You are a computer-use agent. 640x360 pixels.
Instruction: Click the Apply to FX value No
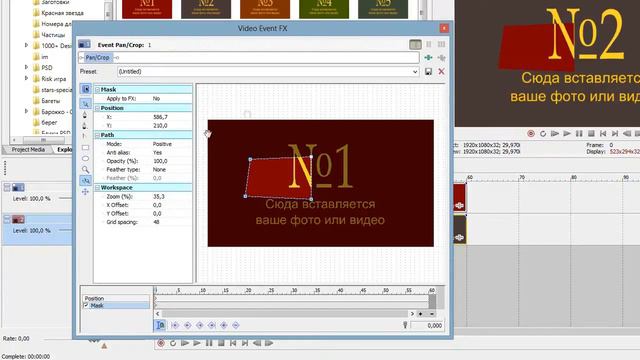156,98
